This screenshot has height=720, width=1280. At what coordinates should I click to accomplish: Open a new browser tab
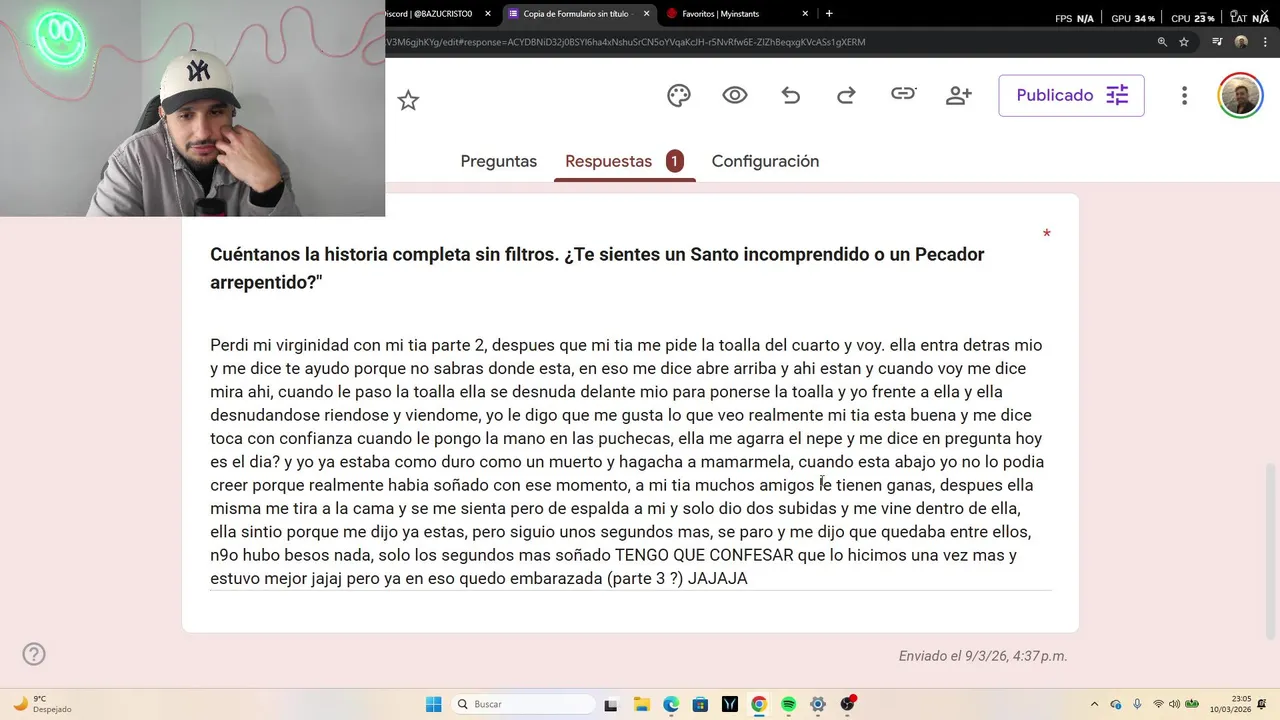pyautogui.click(x=829, y=14)
